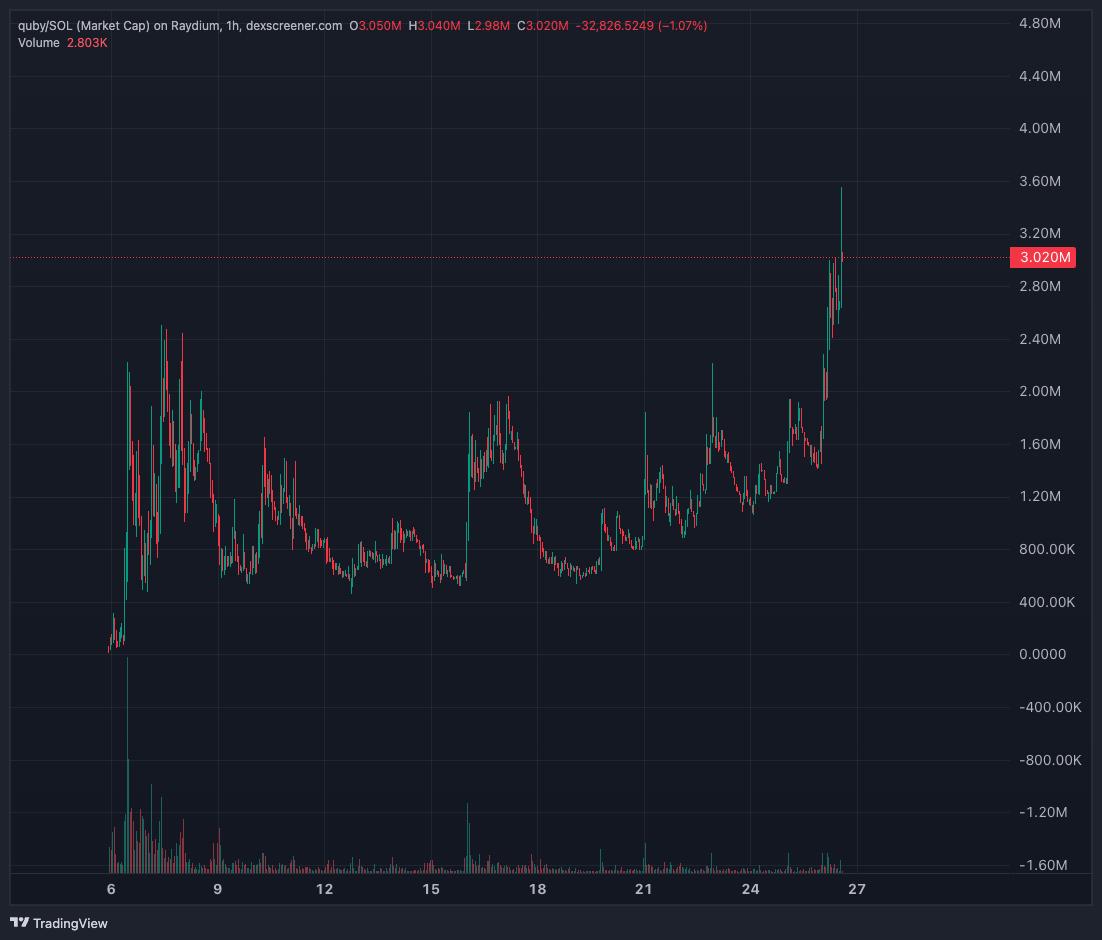Screen dimensions: 1102x940
Task: Click the -400.00K price axis label
Action: pyautogui.click(x=1050, y=707)
